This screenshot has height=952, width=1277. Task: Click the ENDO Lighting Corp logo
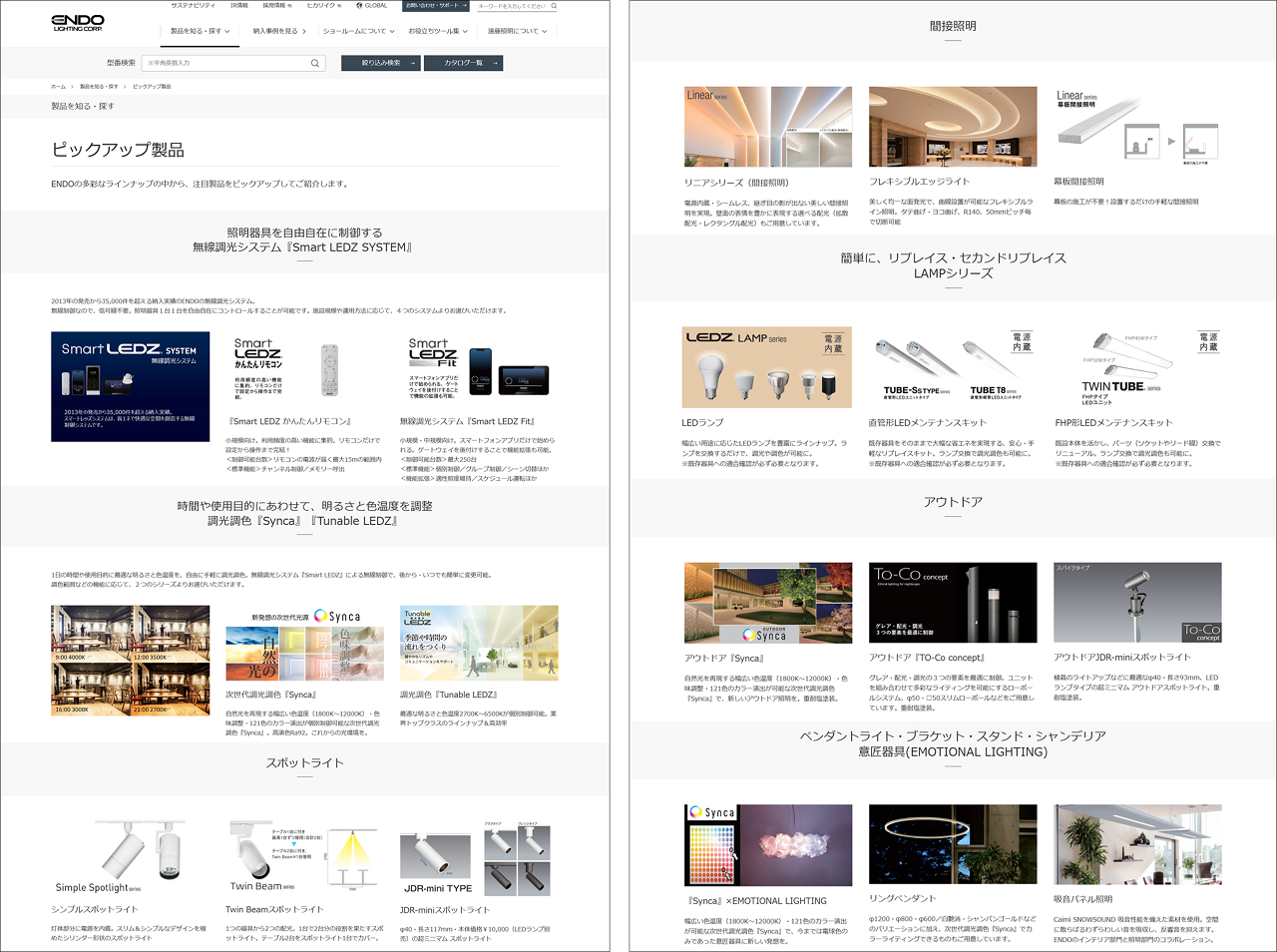click(x=78, y=22)
